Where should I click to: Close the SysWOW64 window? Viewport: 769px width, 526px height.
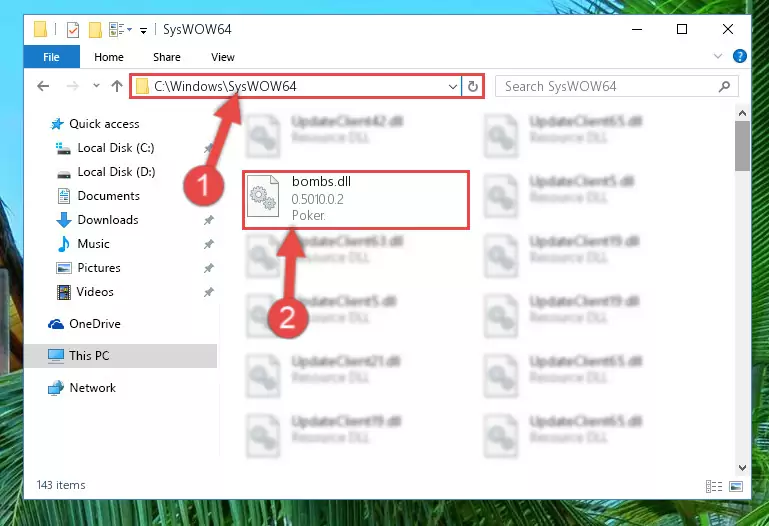pos(728,29)
